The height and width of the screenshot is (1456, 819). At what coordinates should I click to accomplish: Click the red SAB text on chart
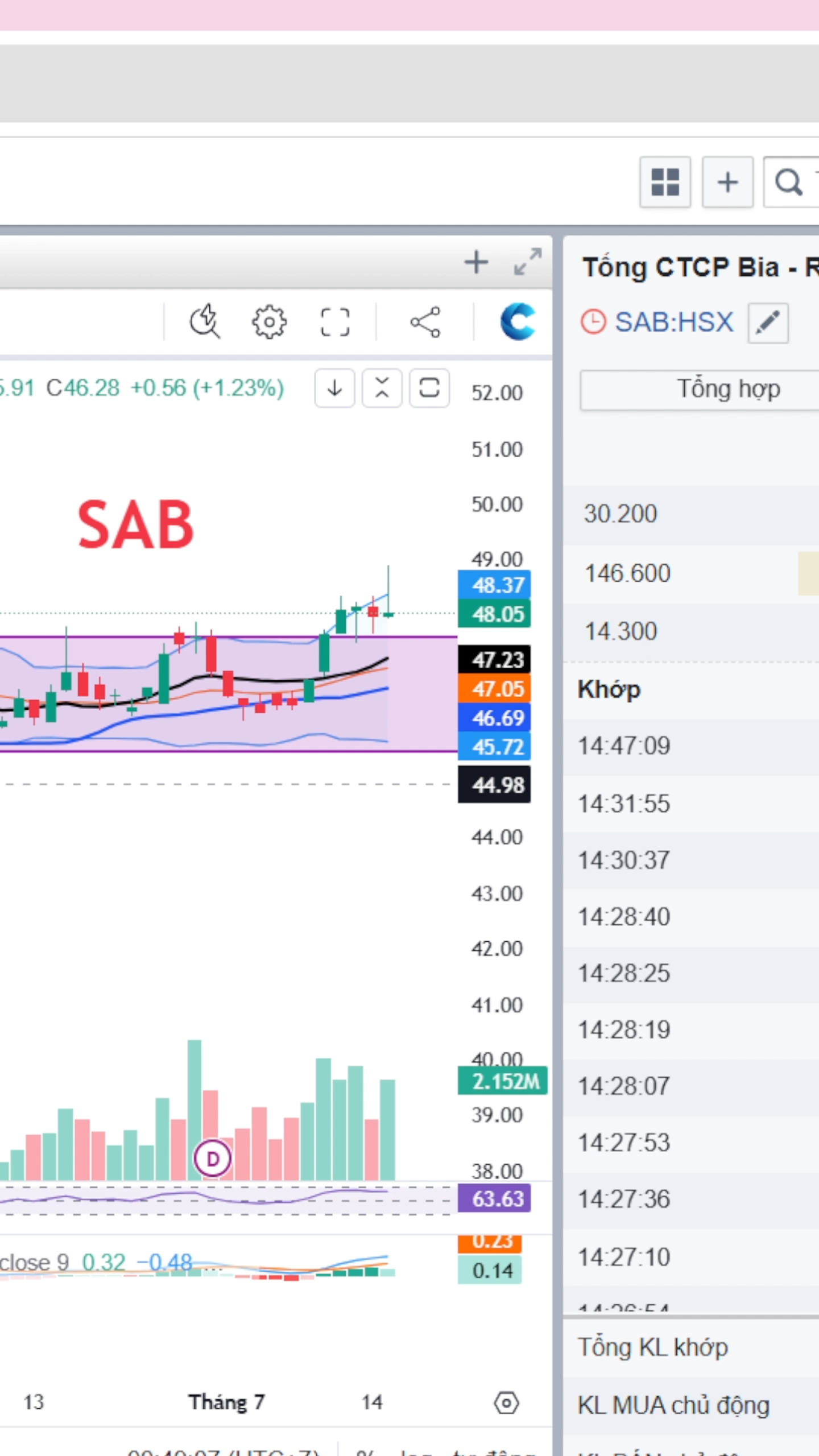pos(136,525)
